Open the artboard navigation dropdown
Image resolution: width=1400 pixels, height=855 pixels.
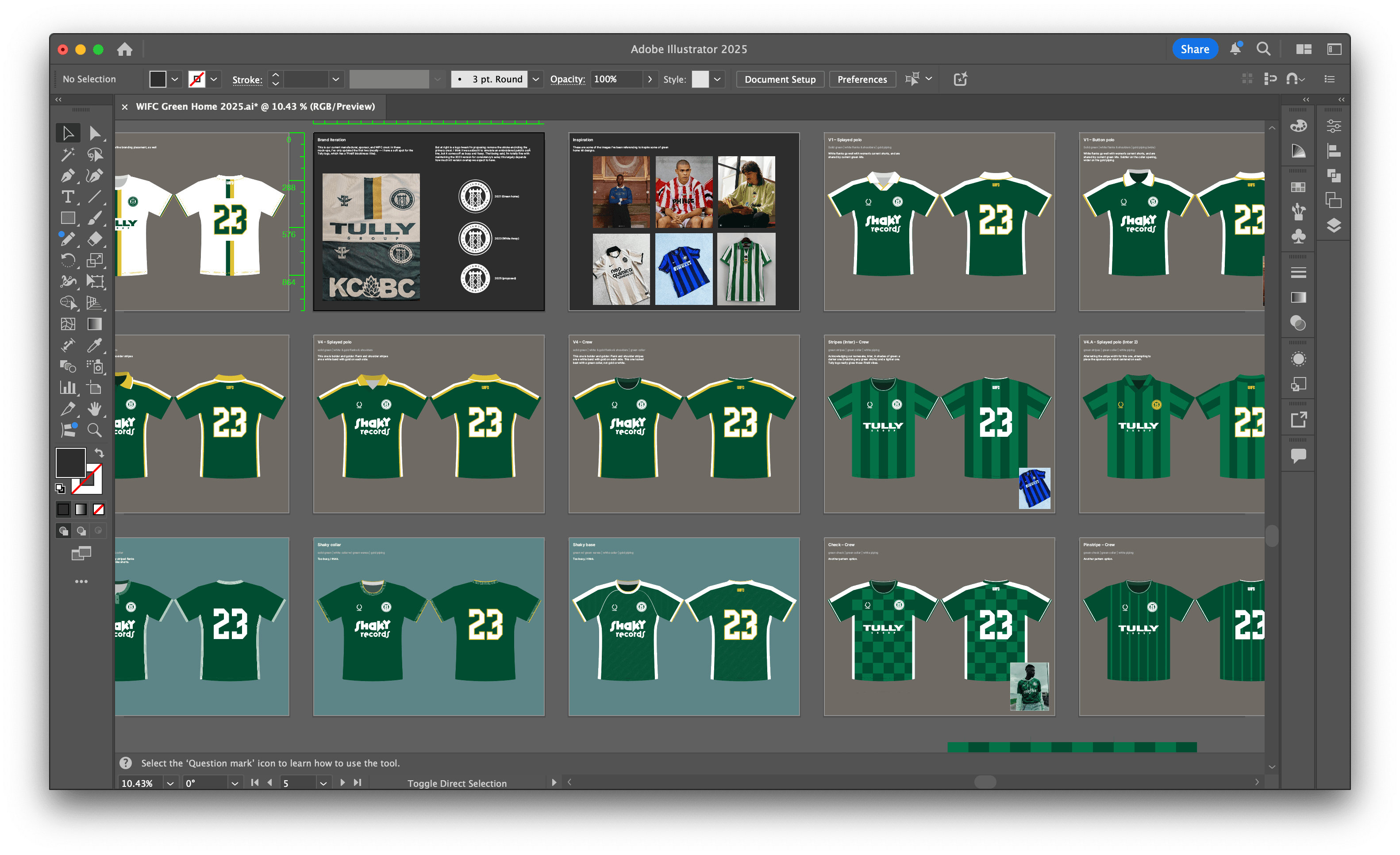(323, 783)
